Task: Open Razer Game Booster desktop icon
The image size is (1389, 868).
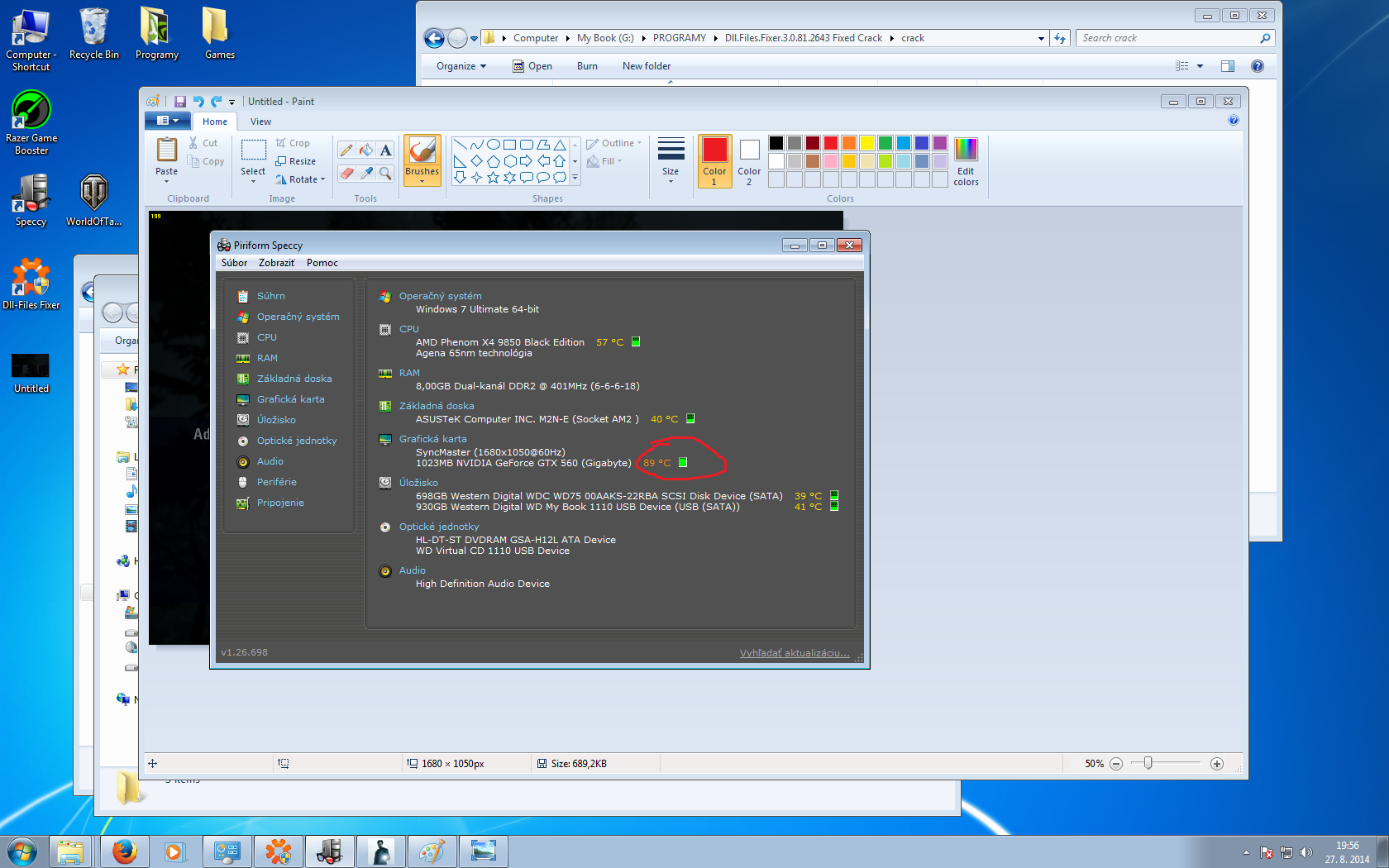Action: [x=31, y=122]
